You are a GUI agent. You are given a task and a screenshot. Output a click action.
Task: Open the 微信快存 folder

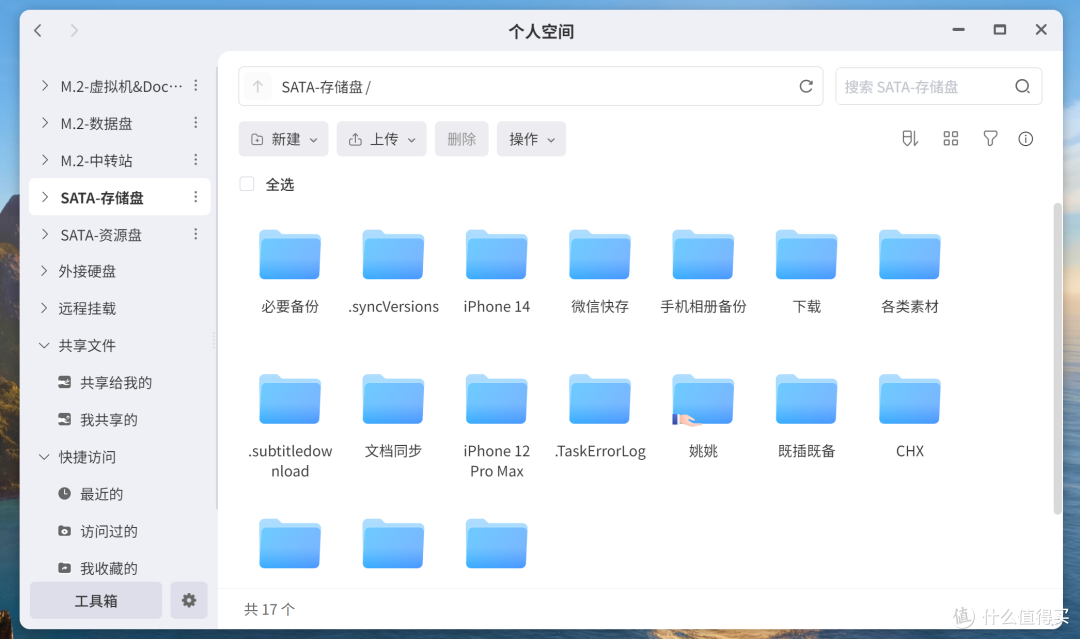pyautogui.click(x=599, y=255)
